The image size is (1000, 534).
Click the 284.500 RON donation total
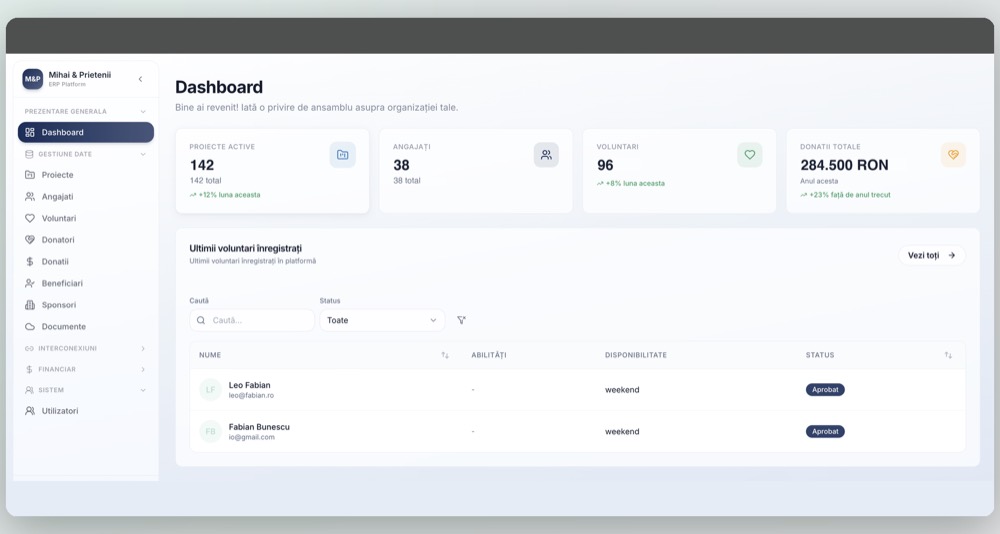(x=844, y=165)
